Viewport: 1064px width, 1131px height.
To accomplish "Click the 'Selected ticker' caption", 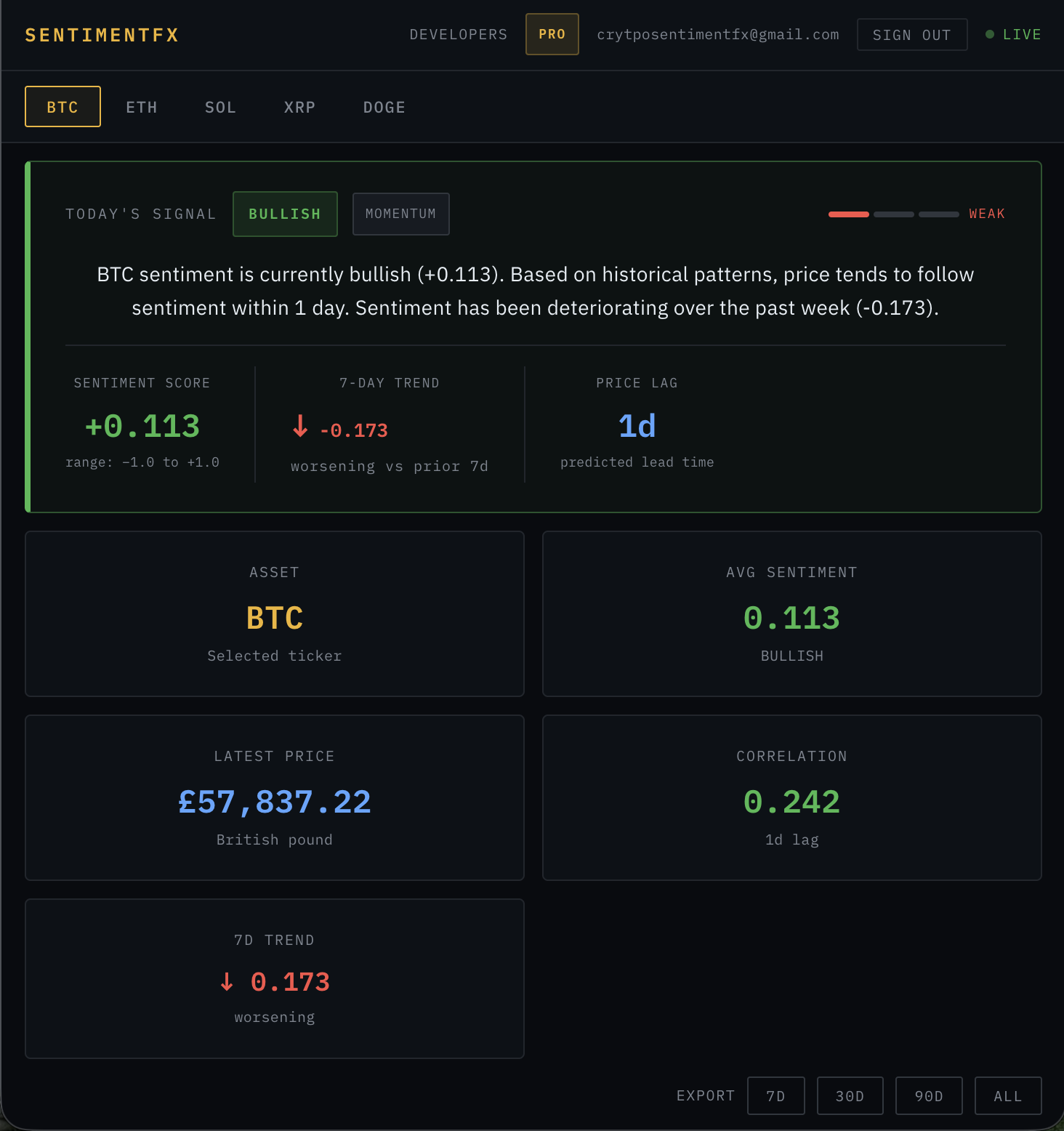I will pos(275,656).
